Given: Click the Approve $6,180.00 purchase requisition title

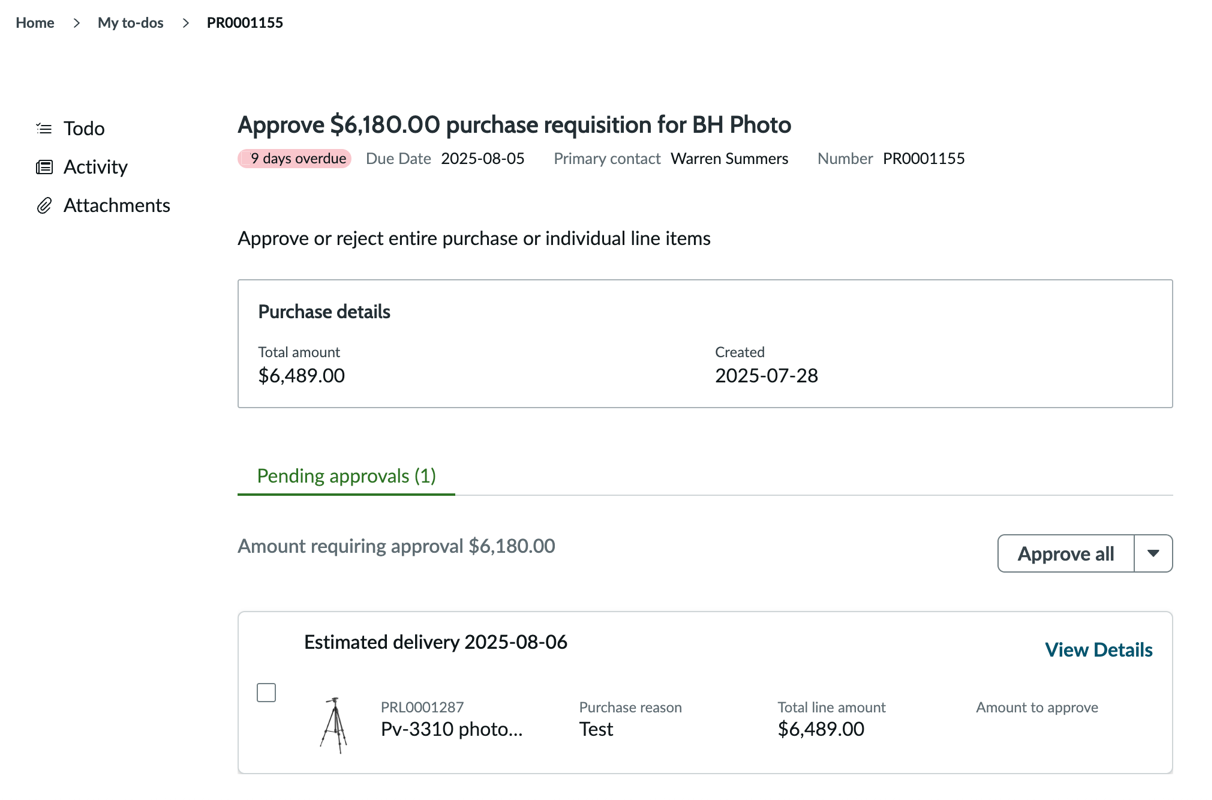Looking at the screenshot, I should (x=514, y=125).
